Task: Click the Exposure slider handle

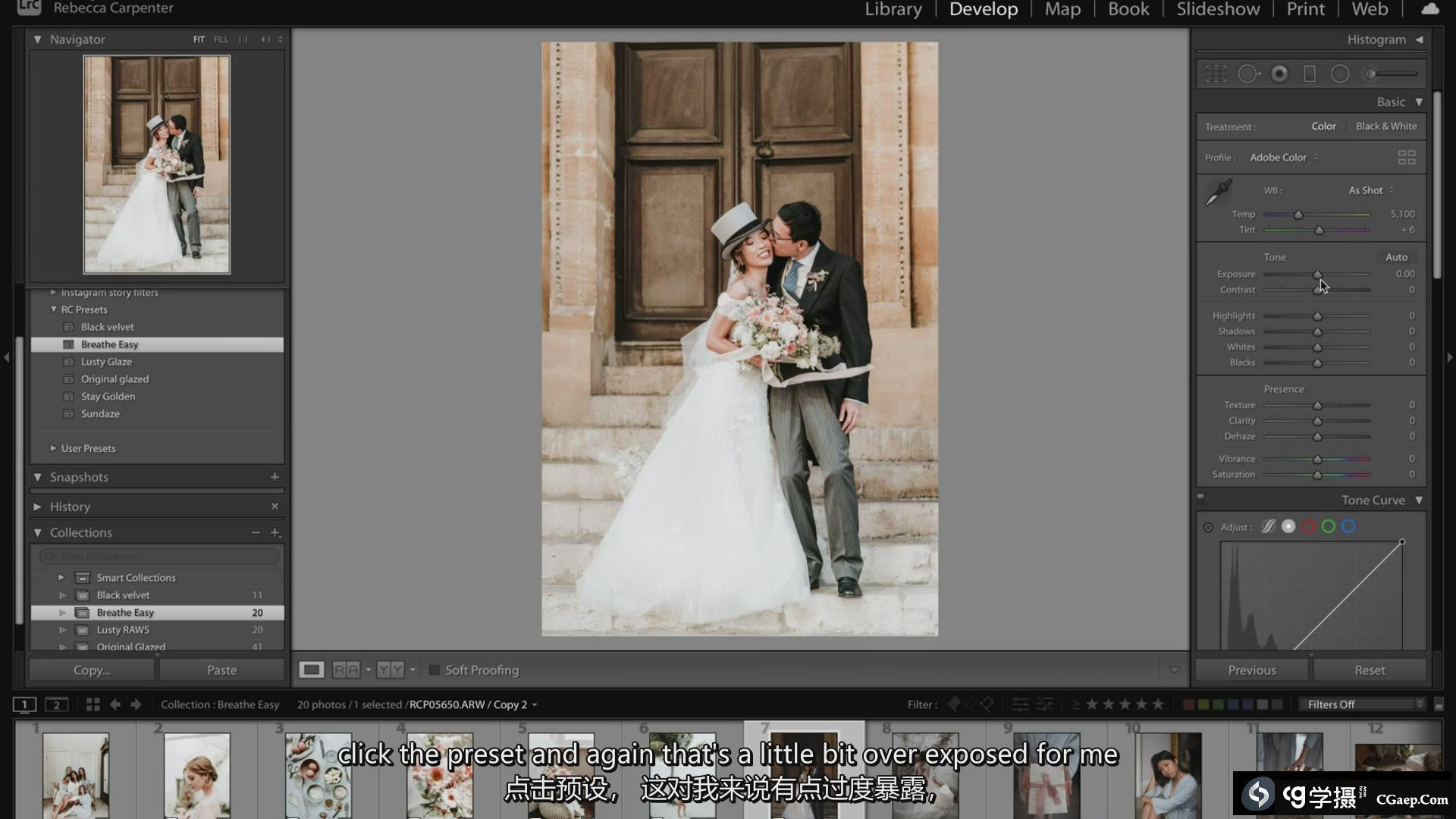Action: point(1317,275)
